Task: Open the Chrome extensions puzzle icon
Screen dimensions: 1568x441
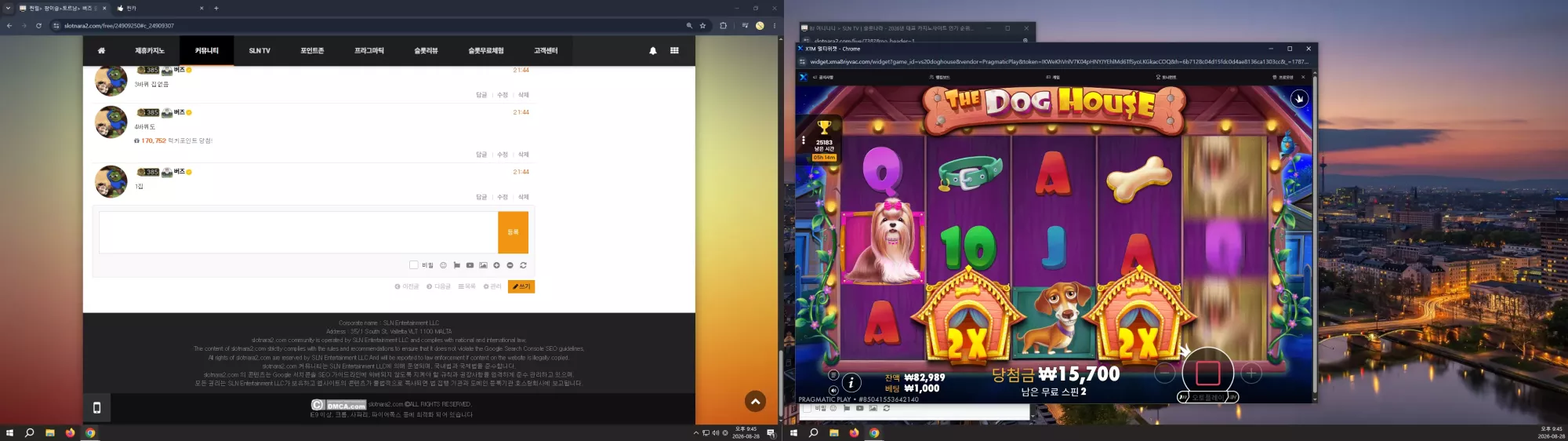Action: coord(723,26)
